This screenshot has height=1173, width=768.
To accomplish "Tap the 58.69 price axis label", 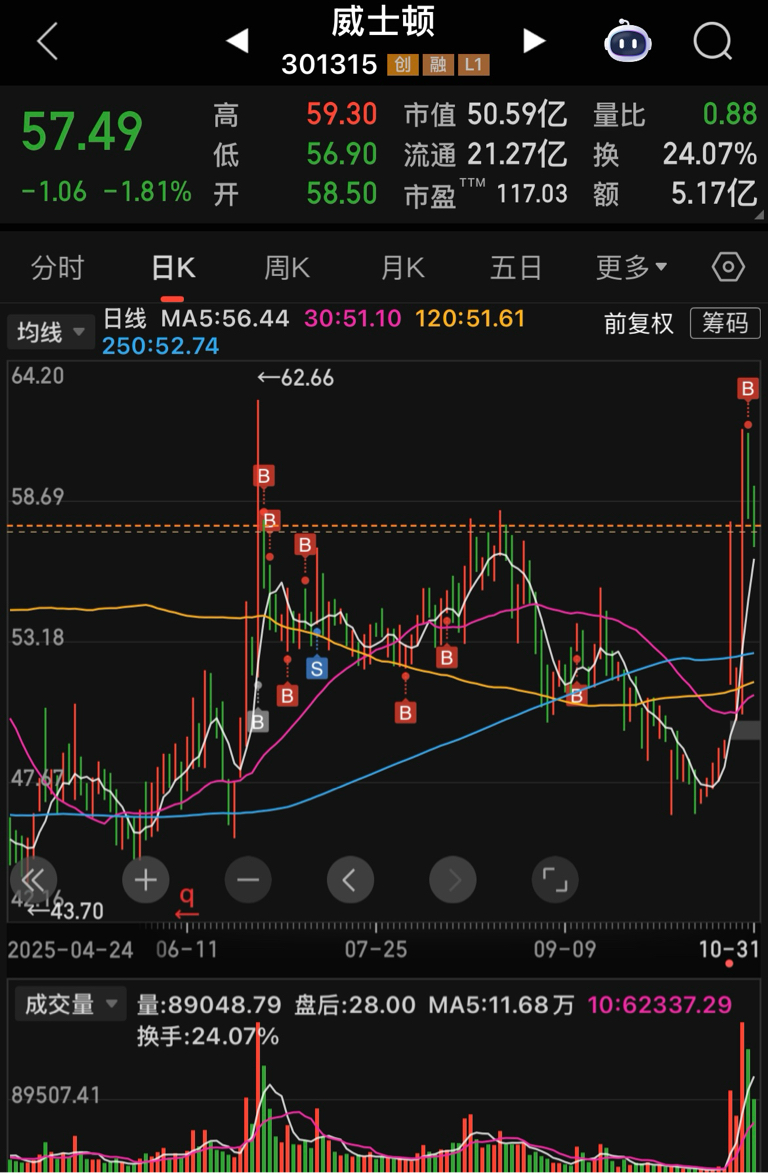I will pyautogui.click(x=37, y=497).
